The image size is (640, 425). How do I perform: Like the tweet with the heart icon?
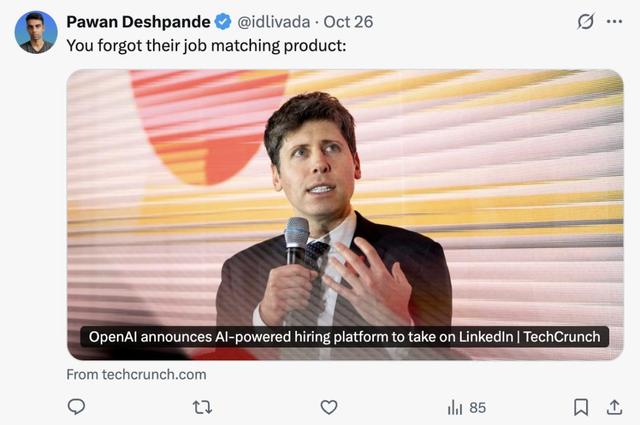(329, 406)
